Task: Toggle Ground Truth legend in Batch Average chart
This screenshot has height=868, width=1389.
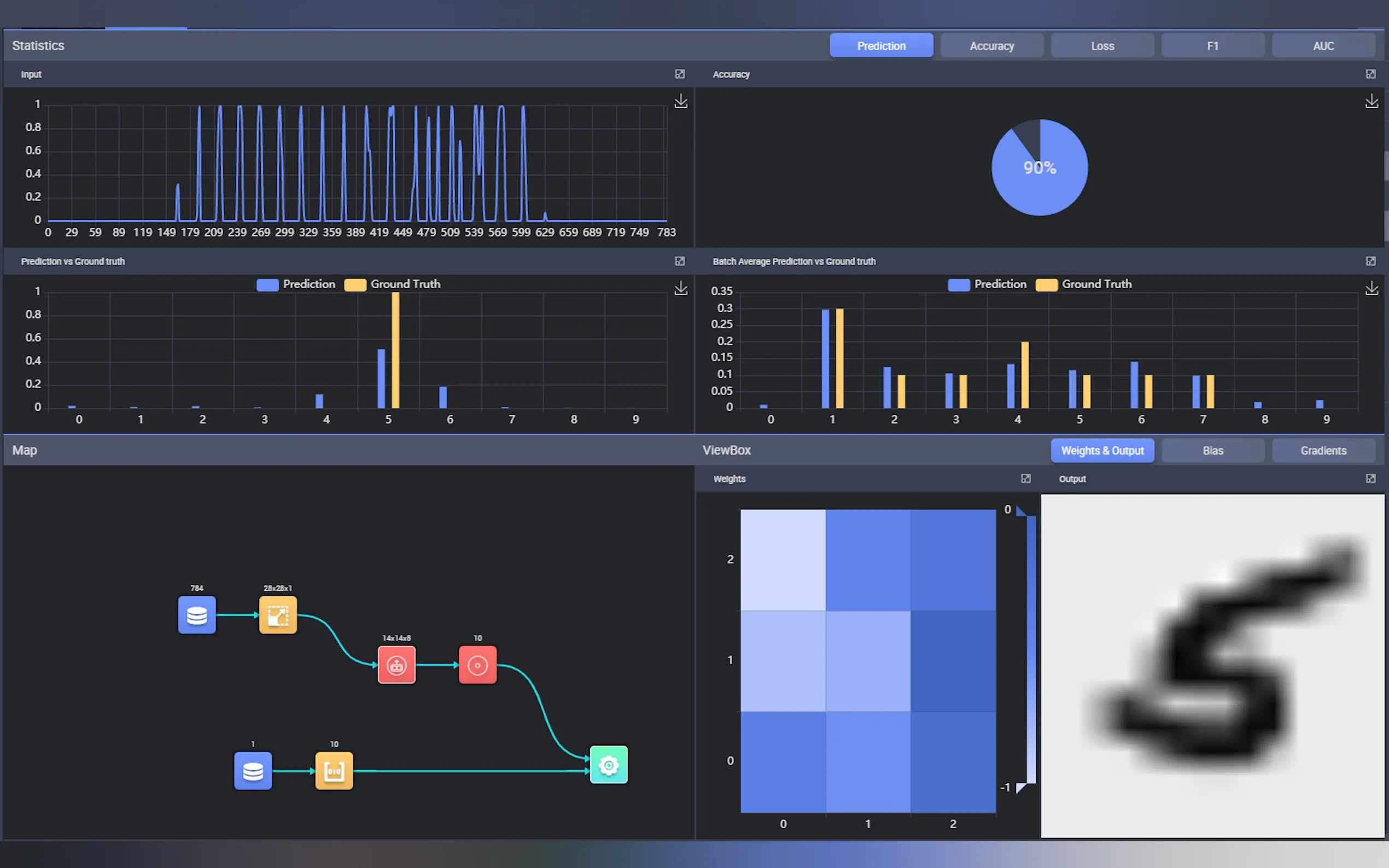Action: [1083, 284]
